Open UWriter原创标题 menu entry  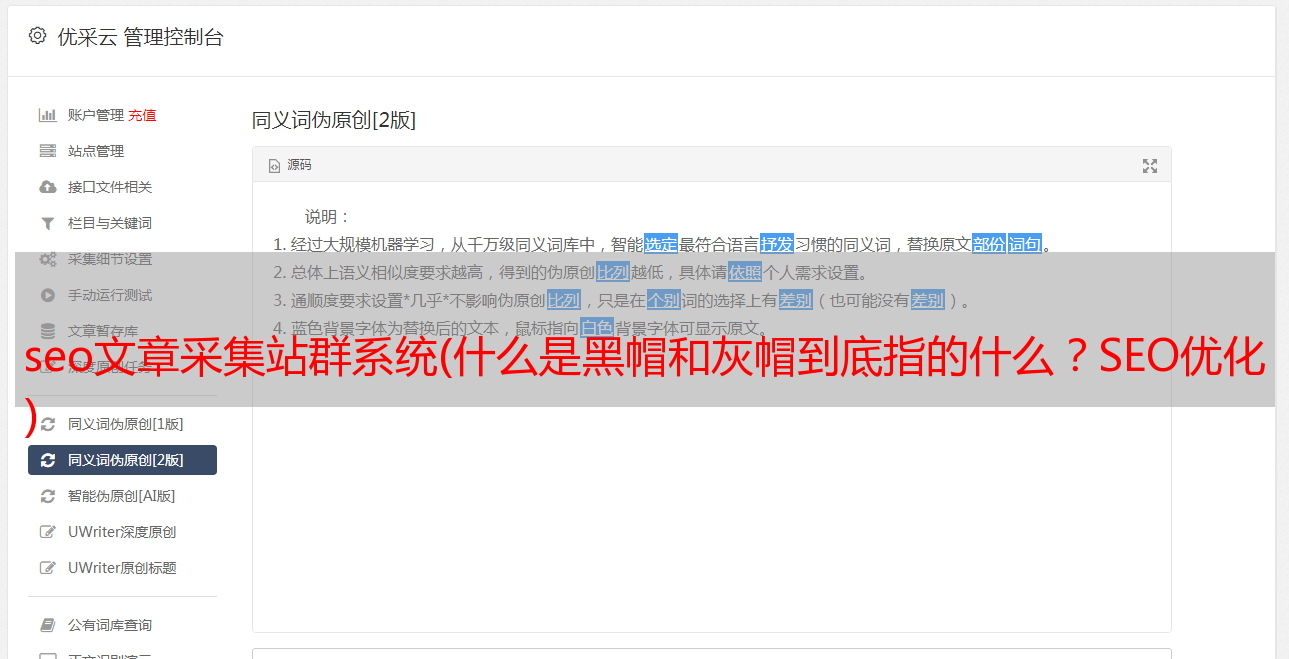[x=122, y=568]
